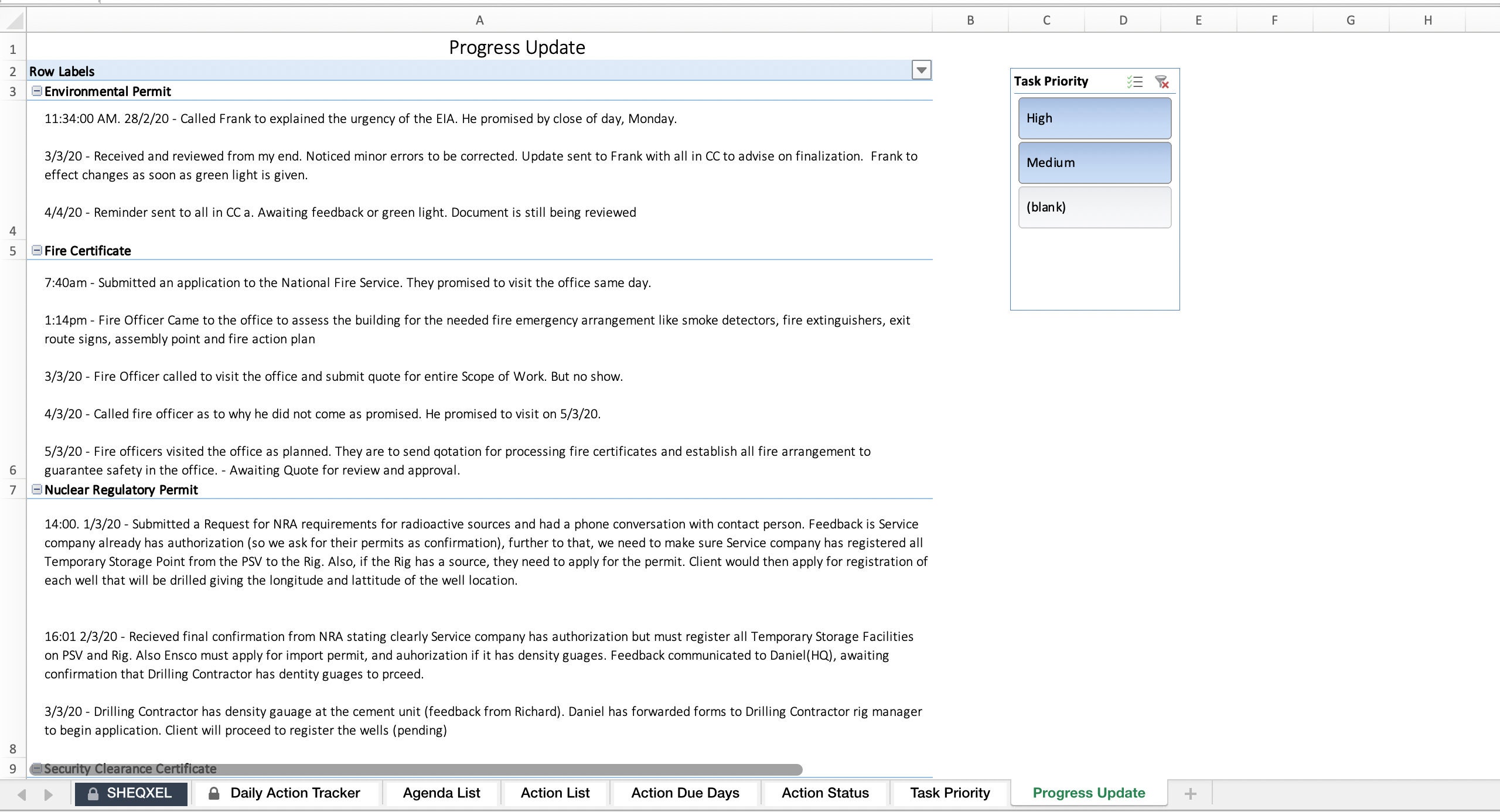Click the Action Status sheet label
This screenshot has height=812, width=1500.
[825, 793]
